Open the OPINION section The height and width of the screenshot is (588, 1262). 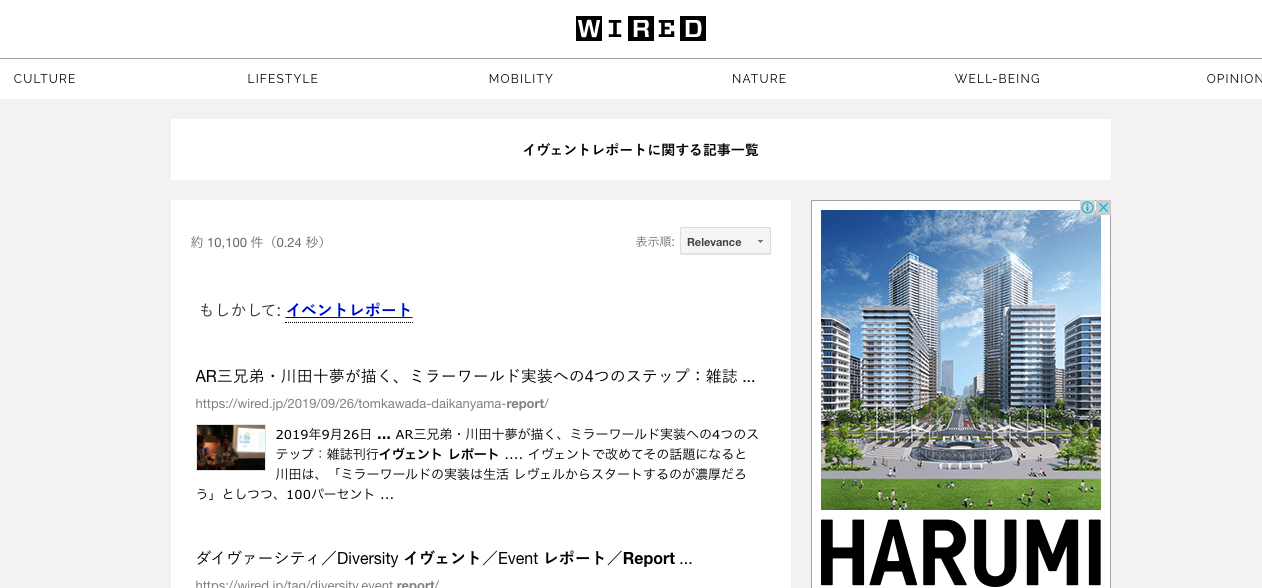[x=1233, y=79]
